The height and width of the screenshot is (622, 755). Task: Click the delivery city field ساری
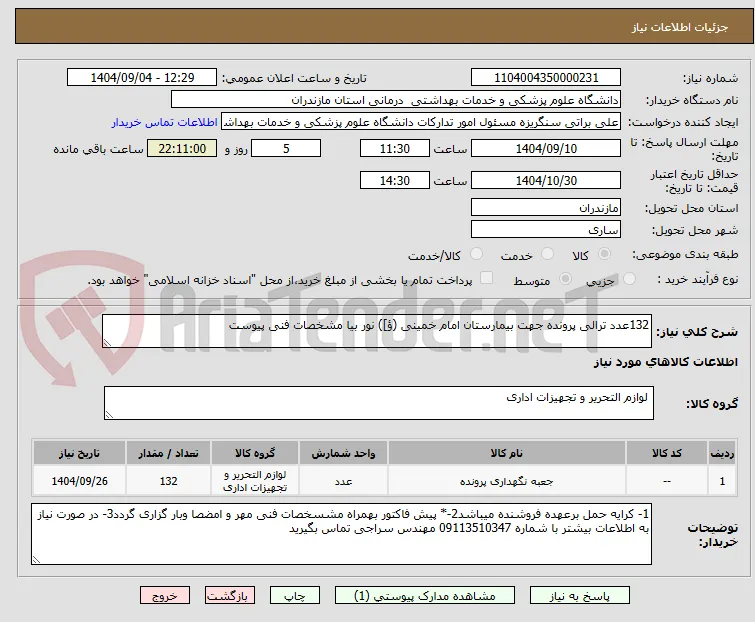pyautogui.click(x=546, y=230)
